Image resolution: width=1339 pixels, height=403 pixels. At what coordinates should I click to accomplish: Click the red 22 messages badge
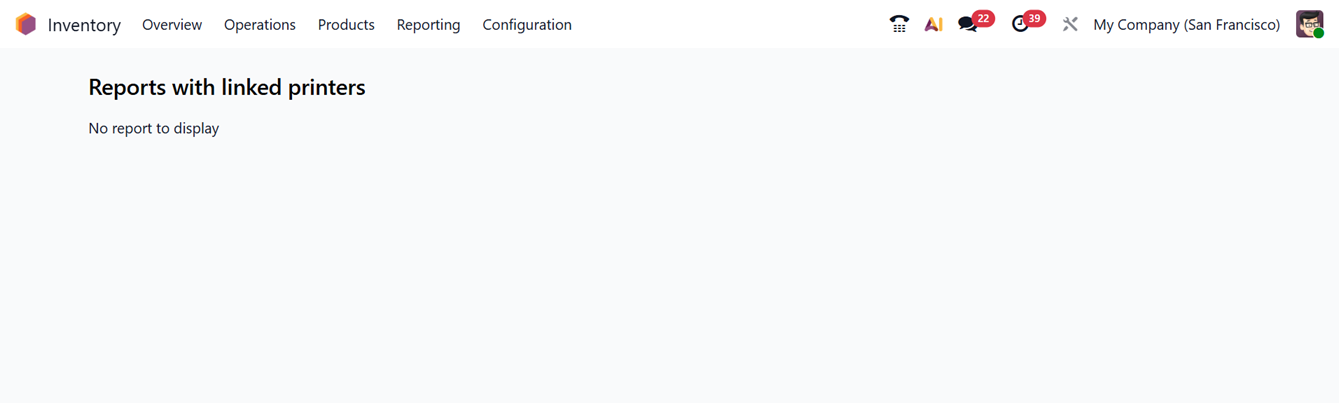click(x=984, y=18)
